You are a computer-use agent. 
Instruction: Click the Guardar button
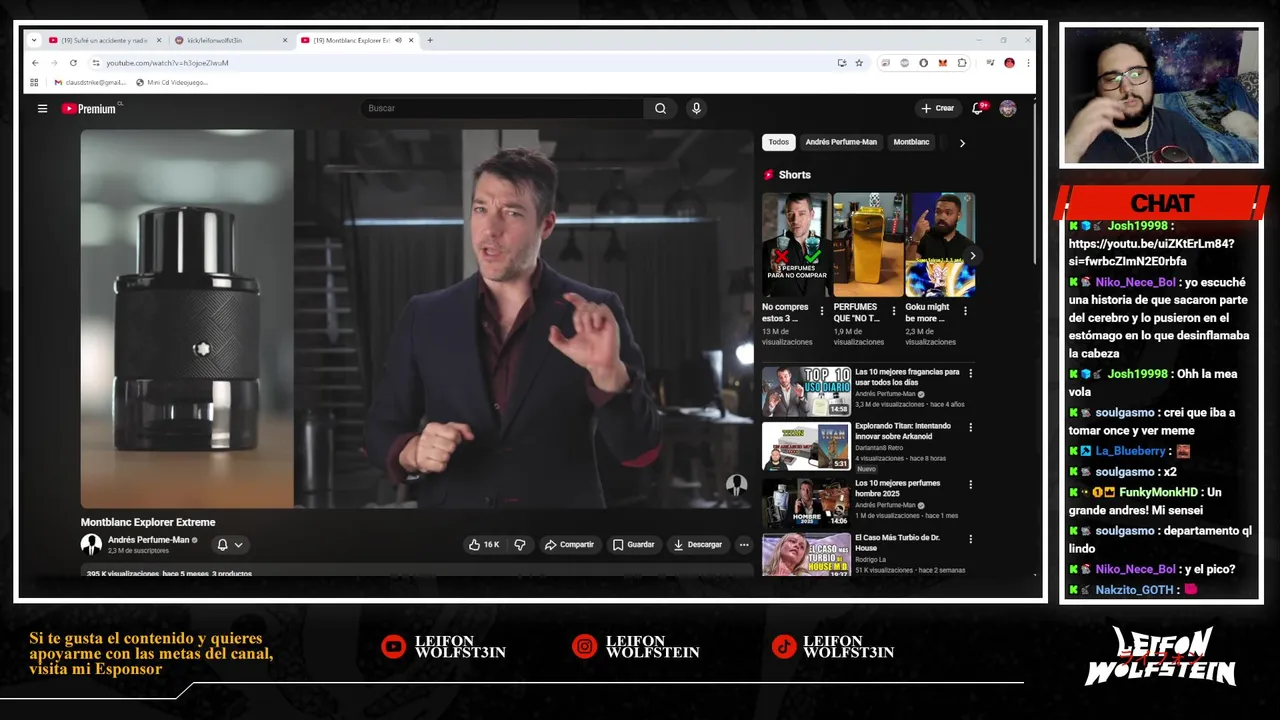(x=633, y=545)
